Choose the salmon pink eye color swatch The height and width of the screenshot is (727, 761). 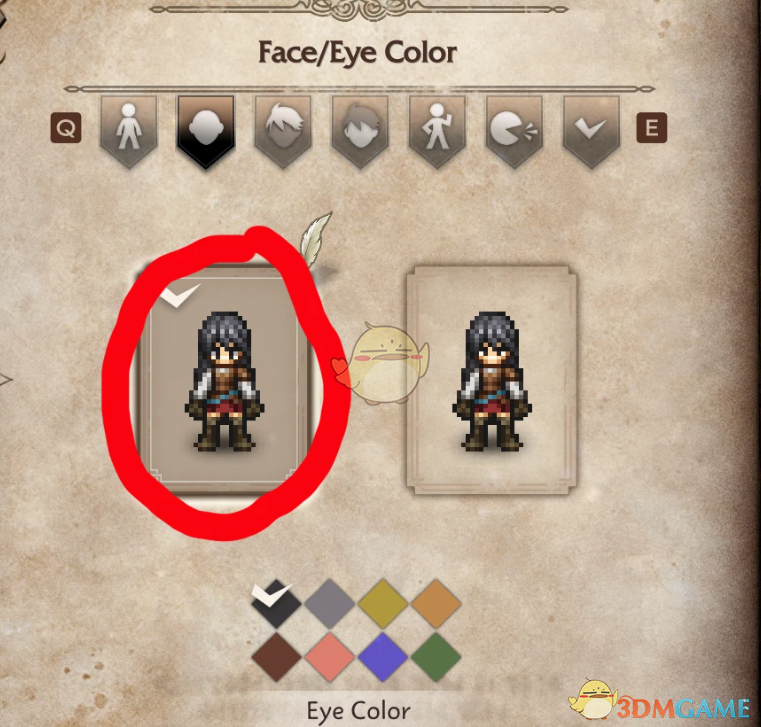click(x=330, y=657)
